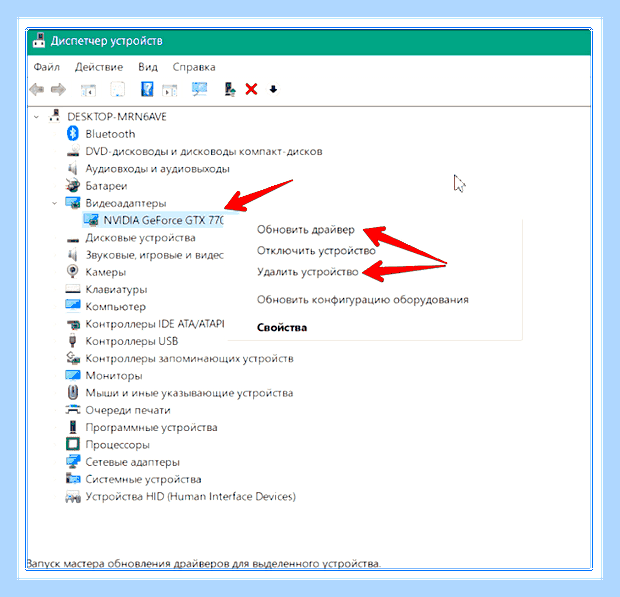Viewport: 620px width, 597px height.
Task: Click the Камеры webcam icon
Action: (x=72, y=271)
